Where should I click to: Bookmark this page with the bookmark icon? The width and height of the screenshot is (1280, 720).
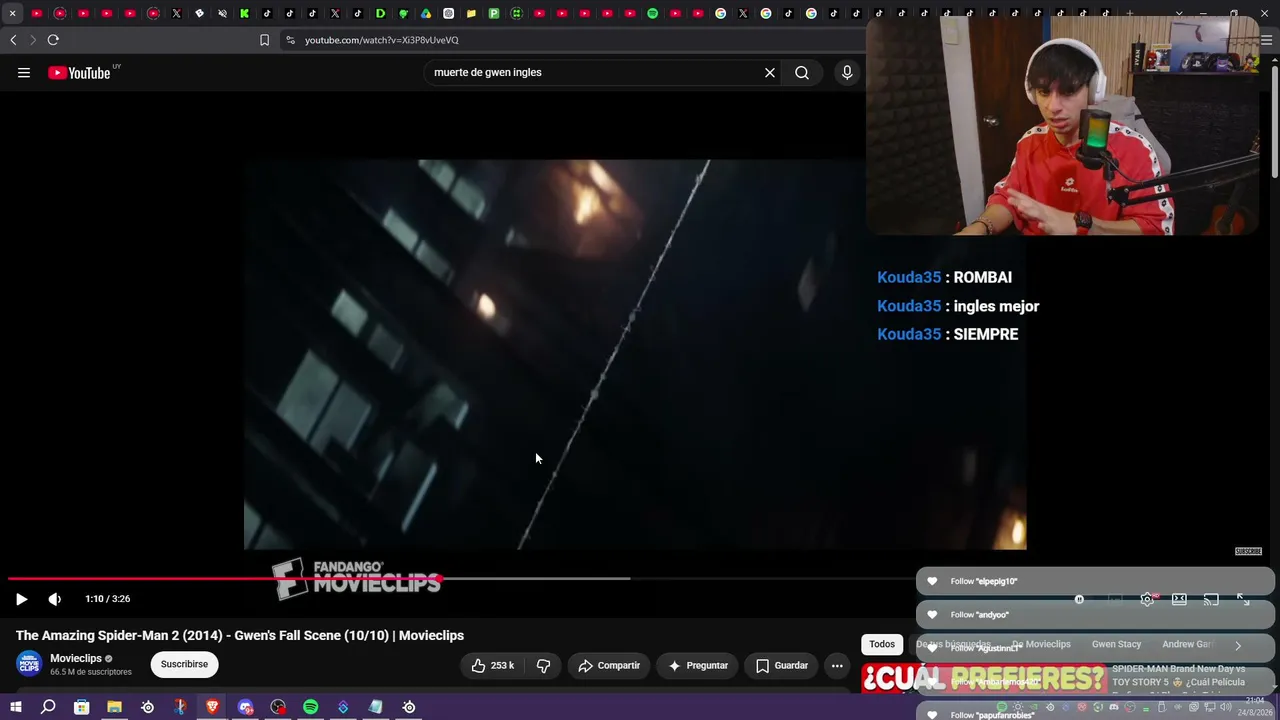264,40
